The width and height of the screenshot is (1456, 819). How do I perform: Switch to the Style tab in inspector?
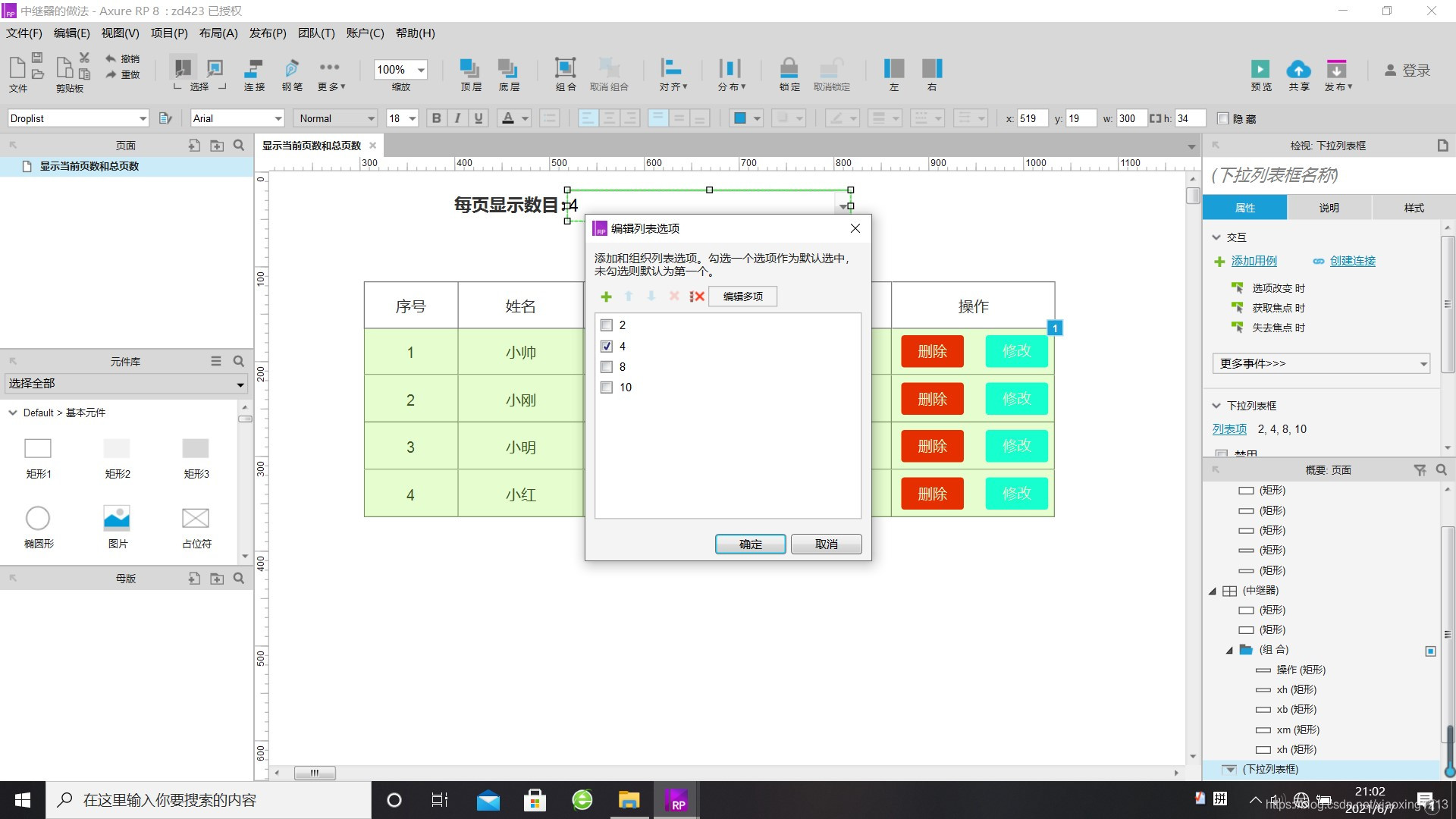click(x=1414, y=208)
